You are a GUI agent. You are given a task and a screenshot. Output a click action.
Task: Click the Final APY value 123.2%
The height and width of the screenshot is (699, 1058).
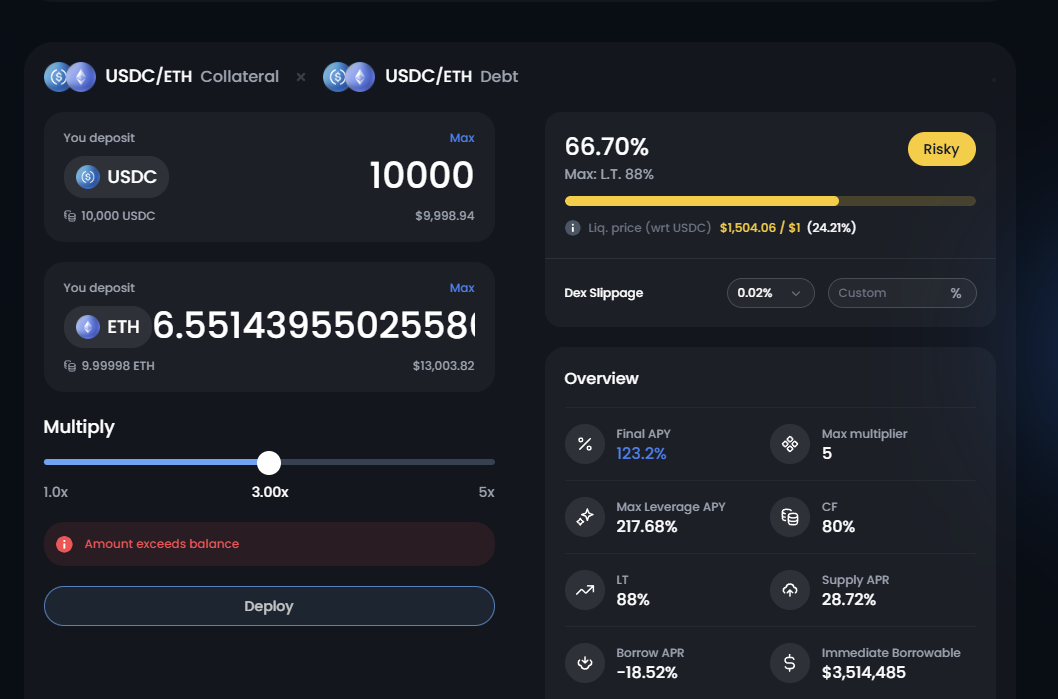pyautogui.click(x=641, y=453)
